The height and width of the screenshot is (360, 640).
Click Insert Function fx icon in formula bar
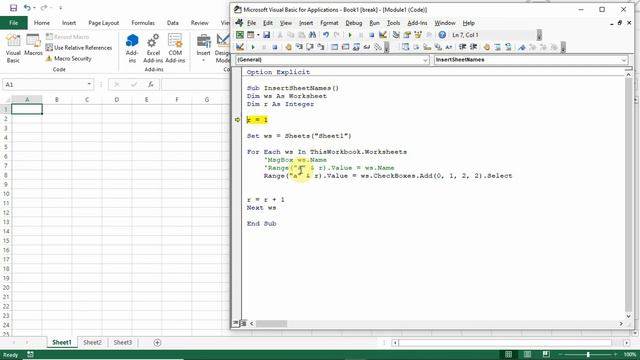pyautogui.click(x=151, y=84)
